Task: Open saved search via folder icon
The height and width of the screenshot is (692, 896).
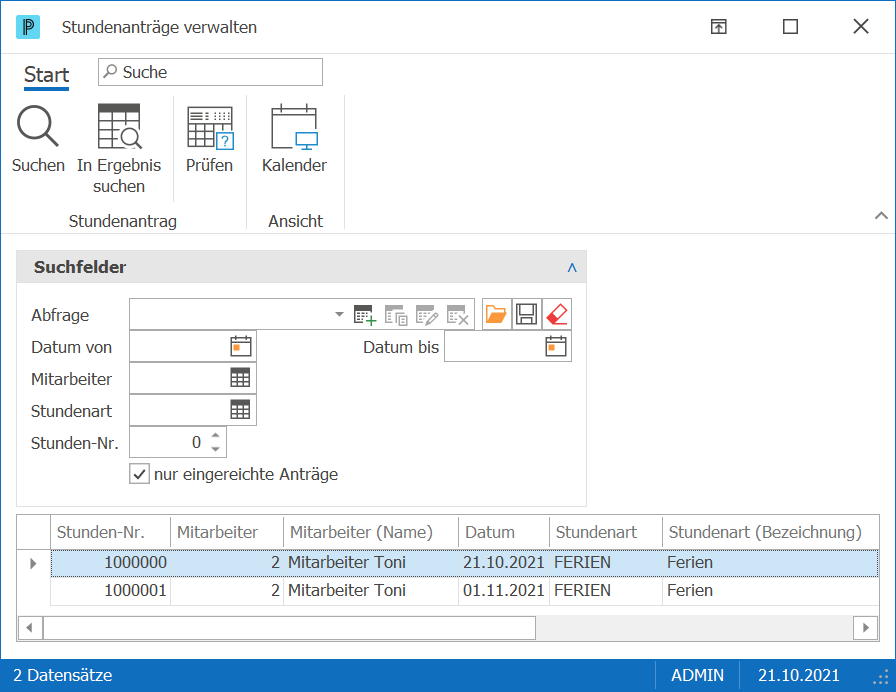Action: coord(496,314)
